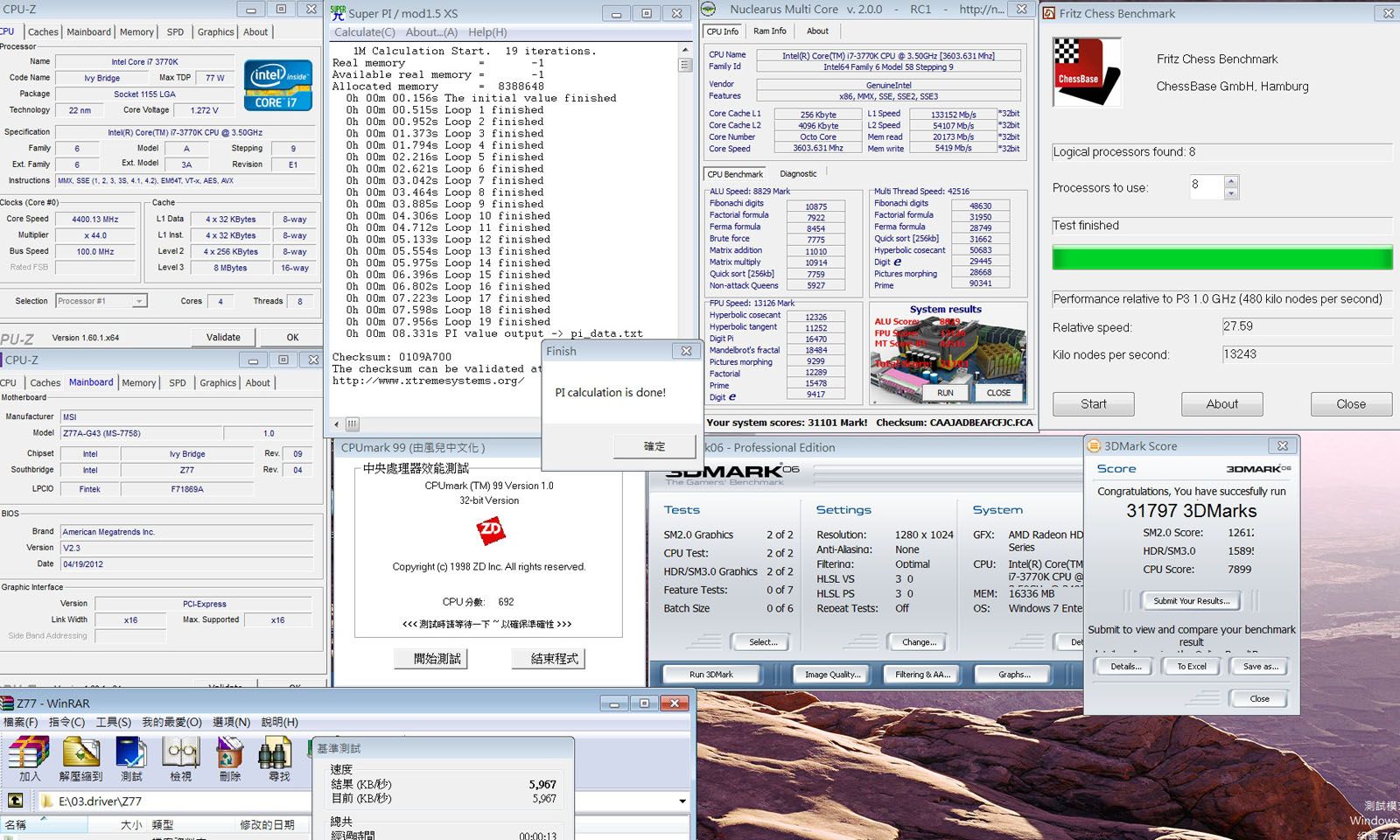Click 結束程式 button in CPUmark 99

[547, 658]
